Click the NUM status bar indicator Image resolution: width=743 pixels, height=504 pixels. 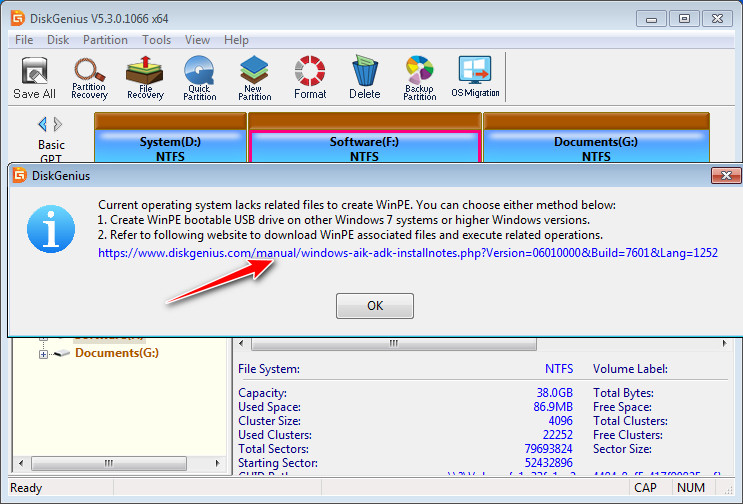(x=691, y=488)
